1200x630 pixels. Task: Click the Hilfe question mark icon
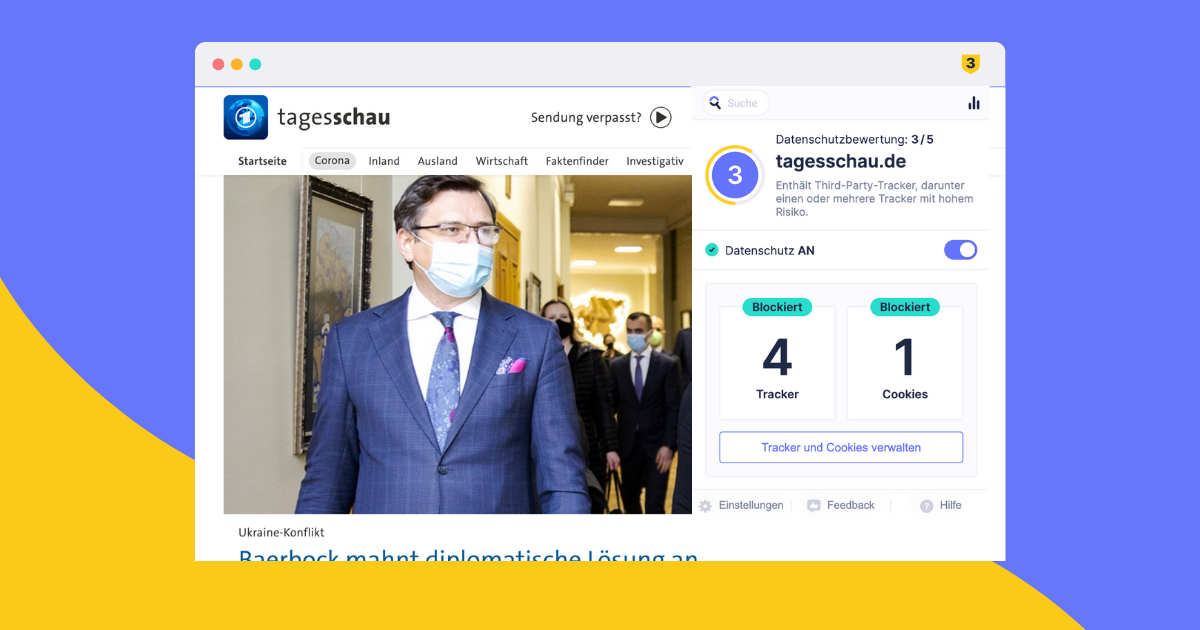point(927,506)
